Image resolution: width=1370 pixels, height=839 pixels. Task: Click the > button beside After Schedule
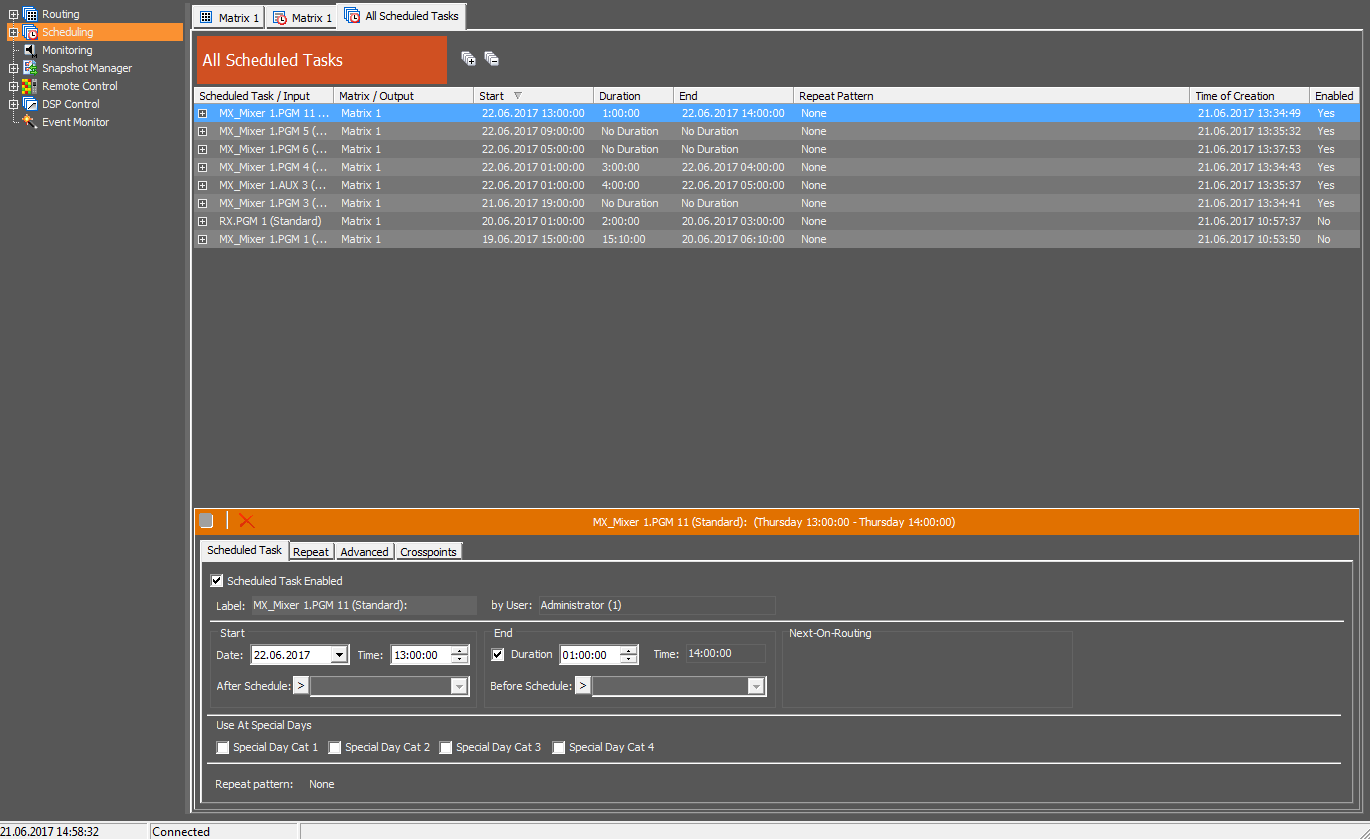(x=301, y=686)
